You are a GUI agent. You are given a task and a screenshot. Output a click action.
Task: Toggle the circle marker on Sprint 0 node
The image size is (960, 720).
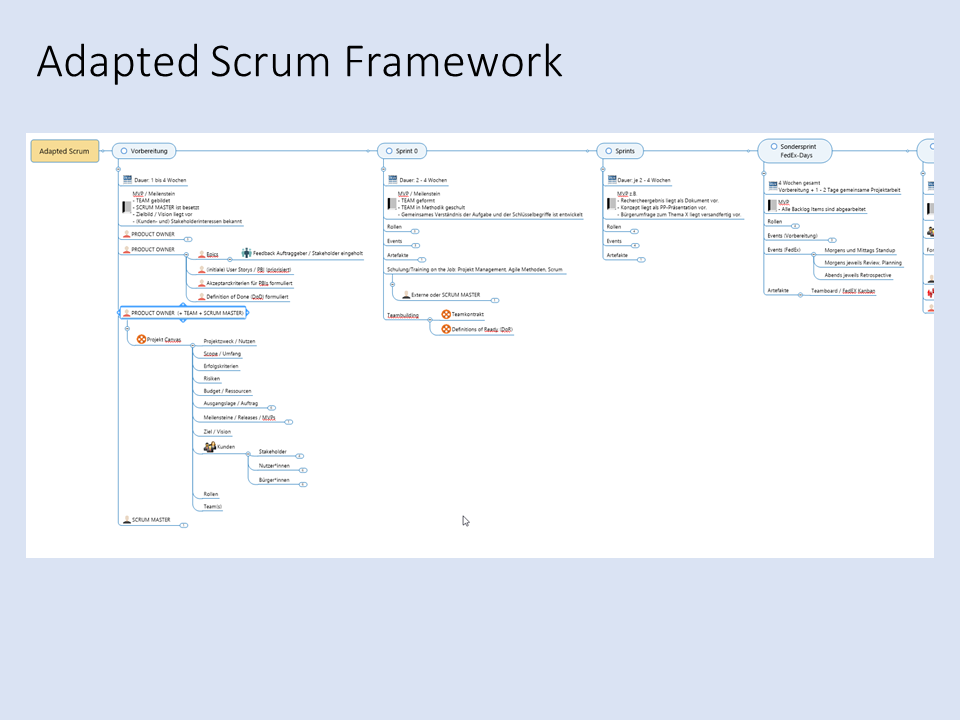tap(389, 151)
